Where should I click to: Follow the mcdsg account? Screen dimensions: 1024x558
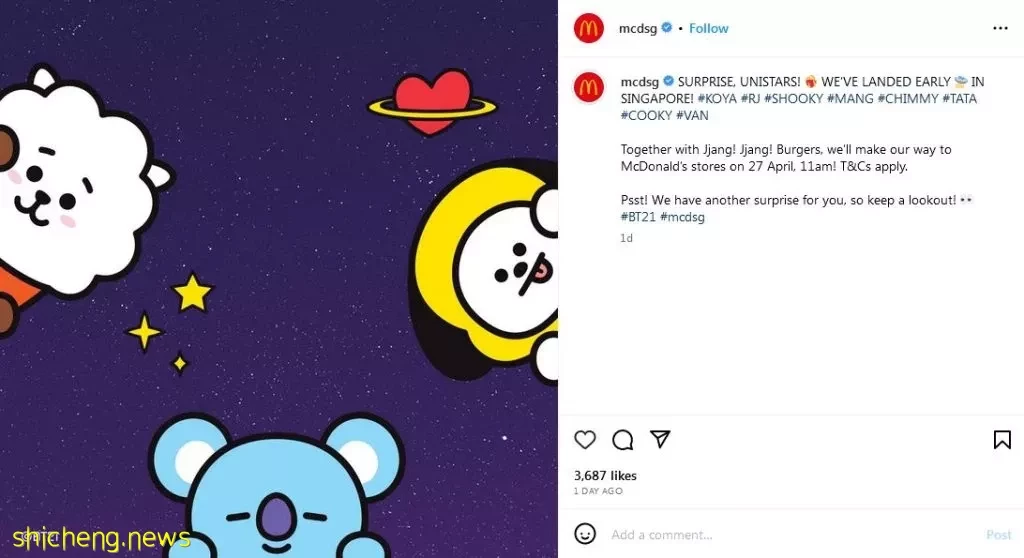point(709,28)
